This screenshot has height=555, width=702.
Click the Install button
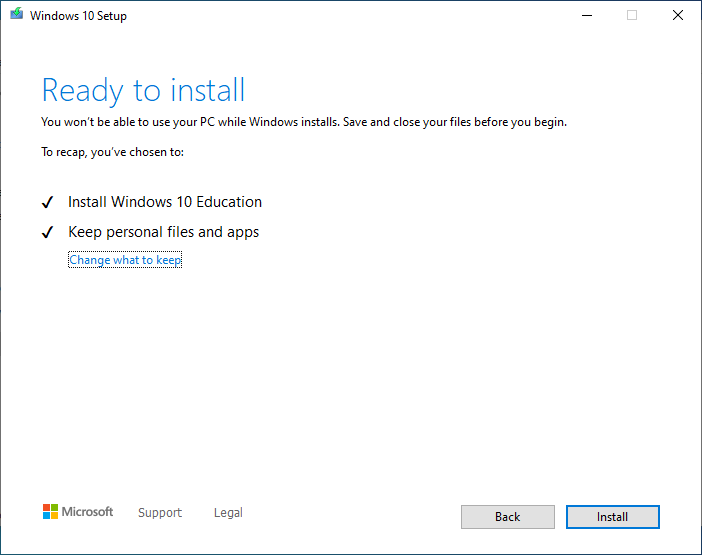612,517
